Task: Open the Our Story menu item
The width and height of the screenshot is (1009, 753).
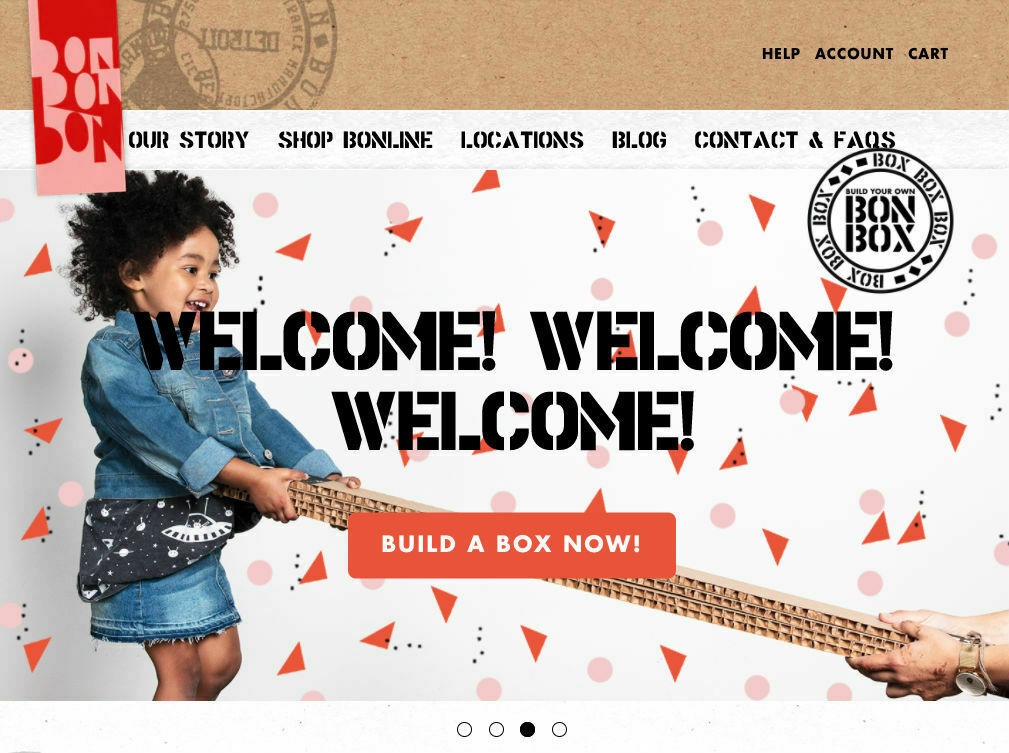Action: tap(189, 140)
